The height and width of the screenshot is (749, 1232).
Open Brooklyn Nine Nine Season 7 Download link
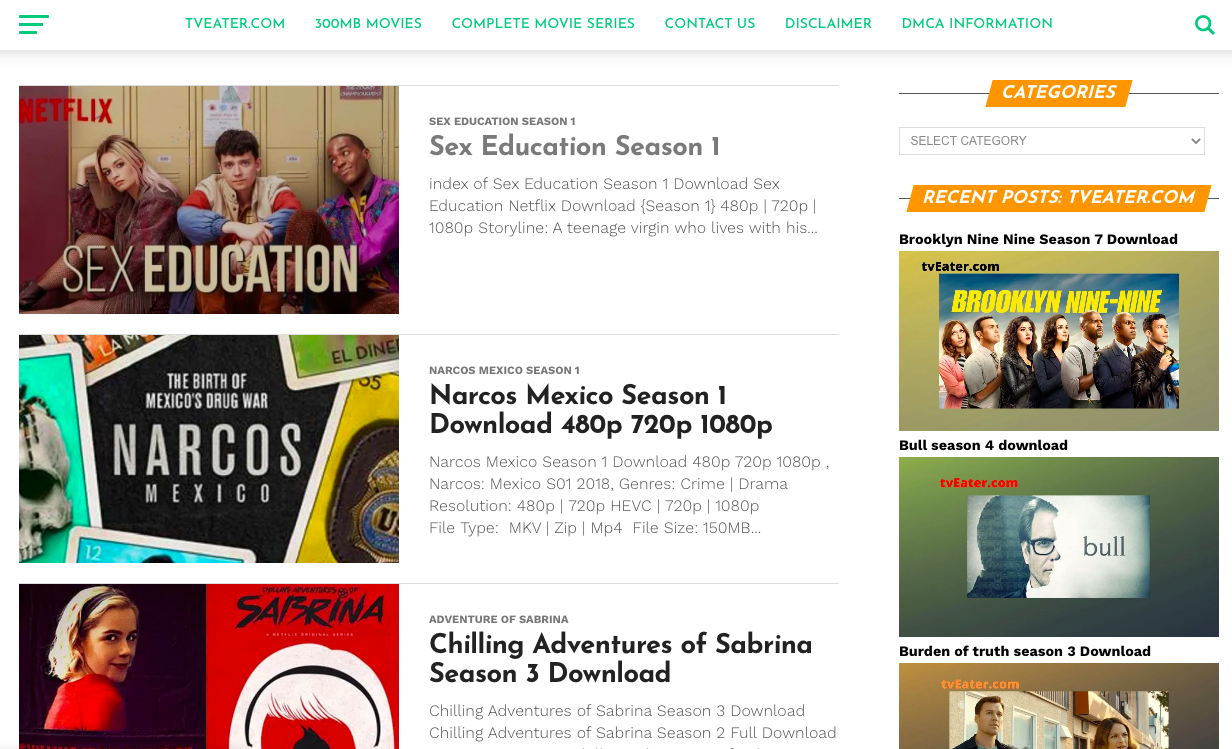pyautogui.click(x=1038, y=239)
